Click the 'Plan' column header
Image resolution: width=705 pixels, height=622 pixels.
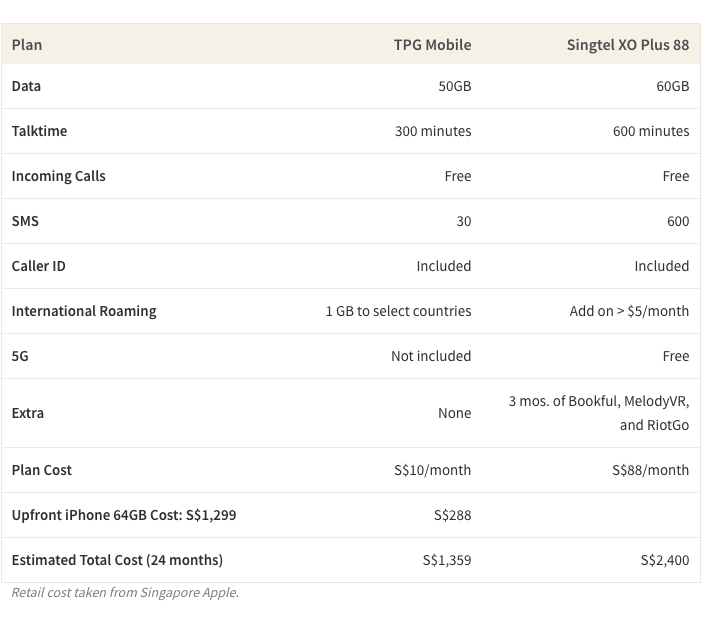(x=27, y=45)
